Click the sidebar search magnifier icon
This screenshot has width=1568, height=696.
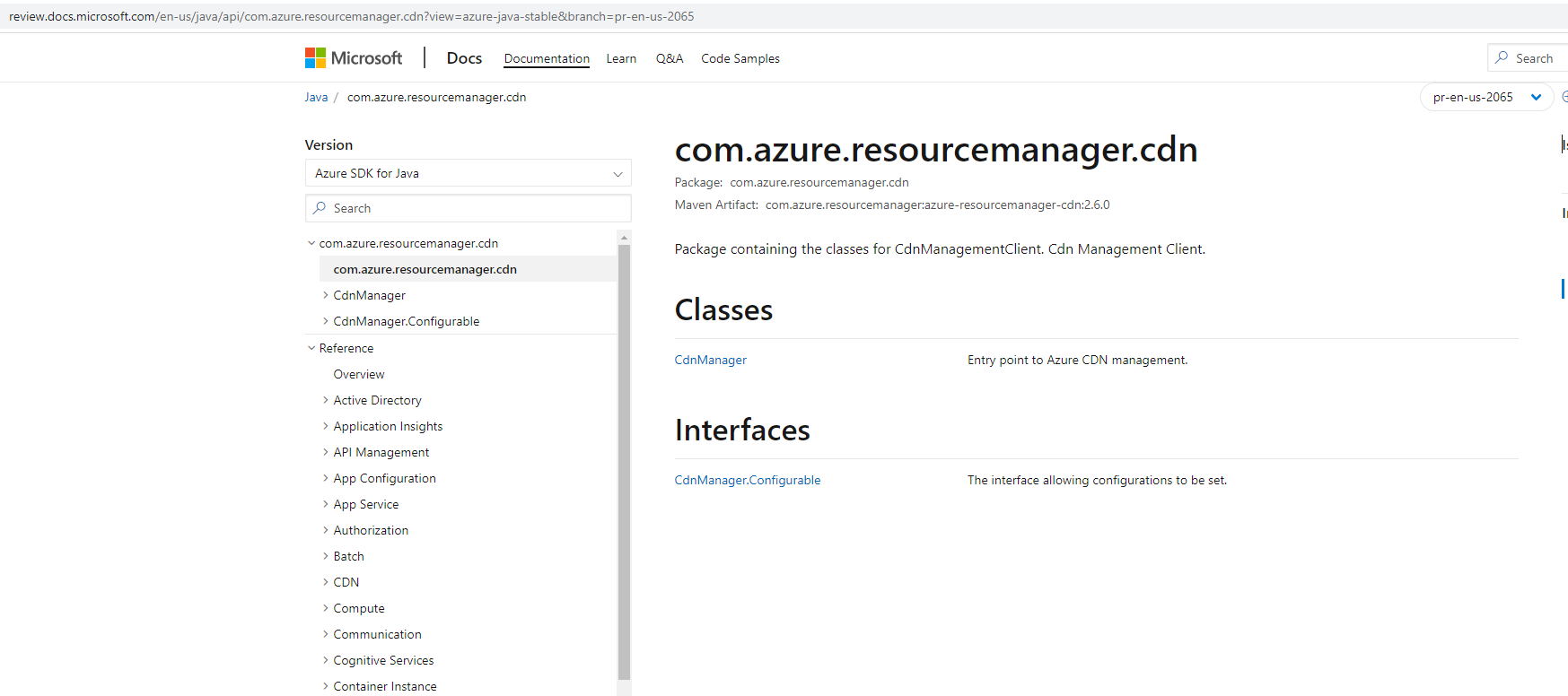click(320, 208)
